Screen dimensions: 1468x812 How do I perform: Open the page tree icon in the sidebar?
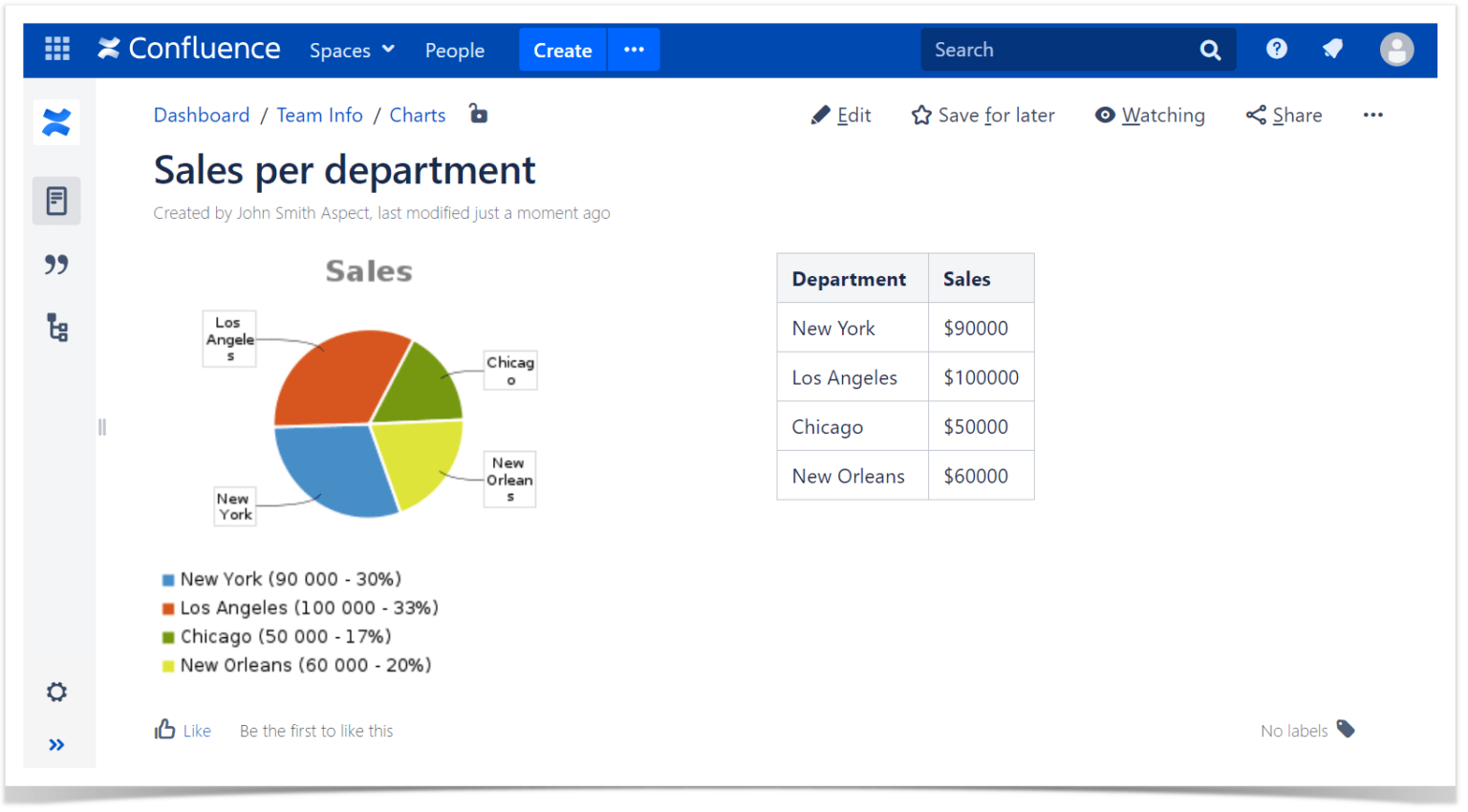tap(56, 328)
